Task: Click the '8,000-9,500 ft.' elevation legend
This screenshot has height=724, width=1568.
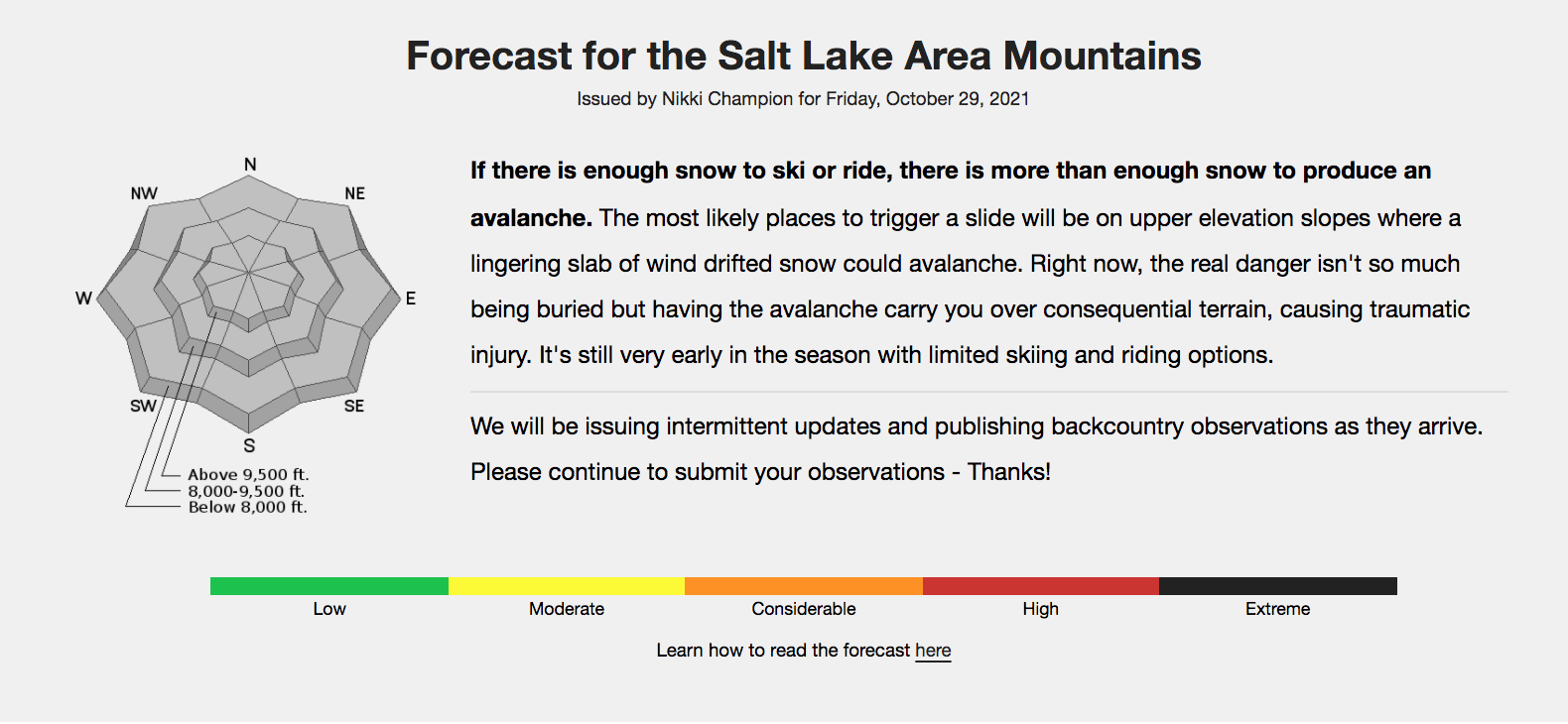Action: tap(246, 491)
